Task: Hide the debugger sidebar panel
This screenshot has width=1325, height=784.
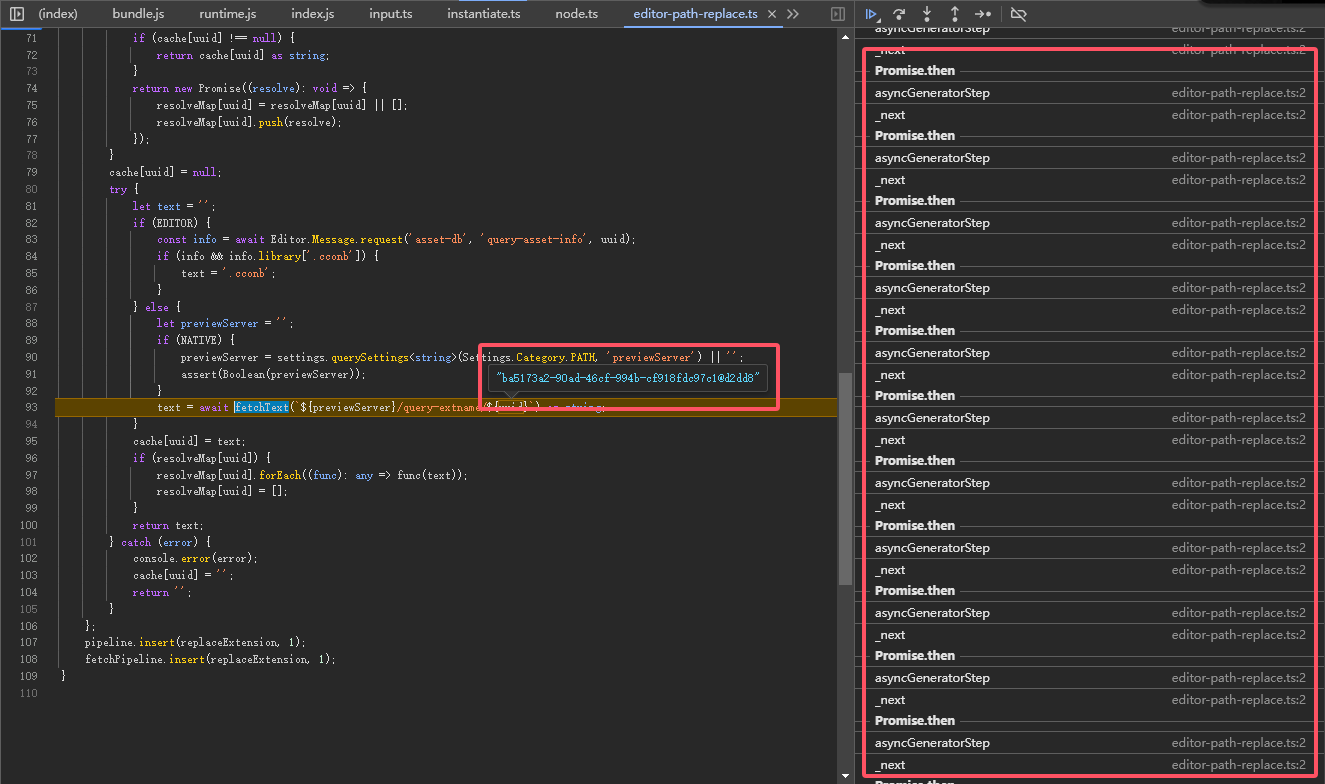Action: click(838, 14)
